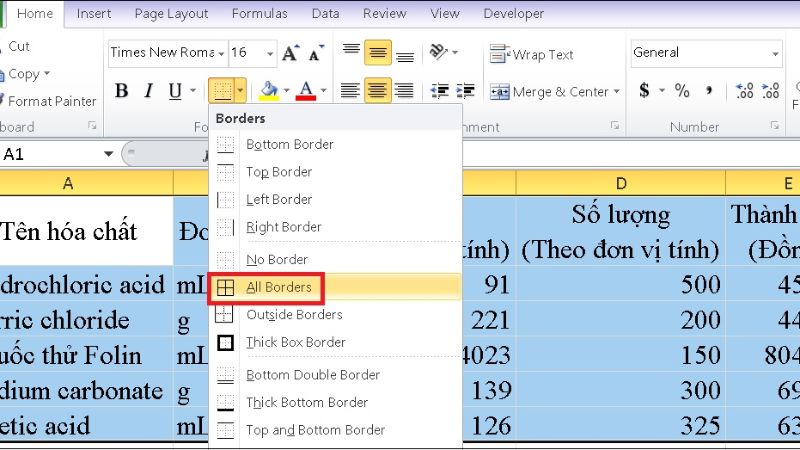Open Review tab
This screenshot has width=800, height=450.
tap(385, 14)
